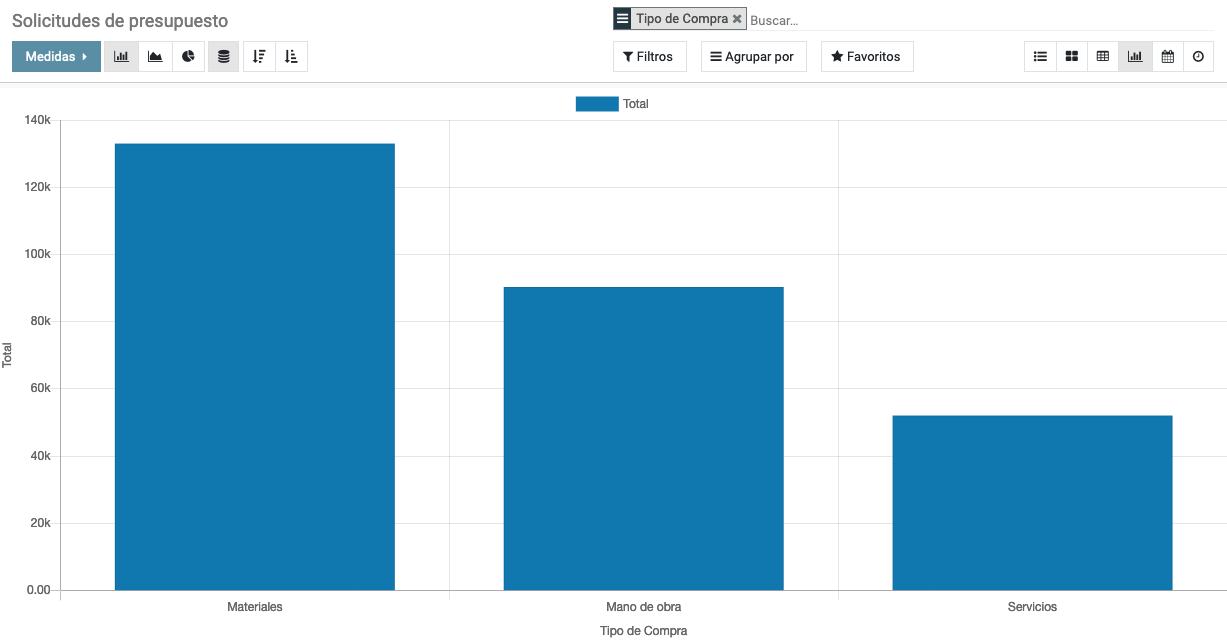Viewport: 1227px width, 640px height.
Task: Switch to line chart mode
Action: (x=155, y=57)
